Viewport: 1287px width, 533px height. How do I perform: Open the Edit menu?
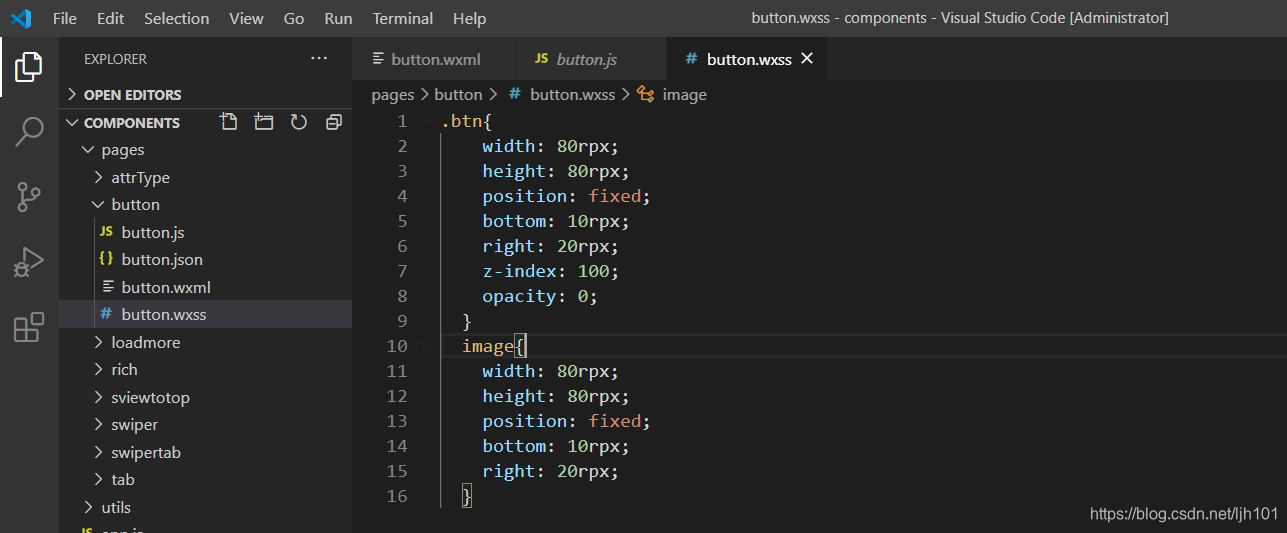point(111,18)
